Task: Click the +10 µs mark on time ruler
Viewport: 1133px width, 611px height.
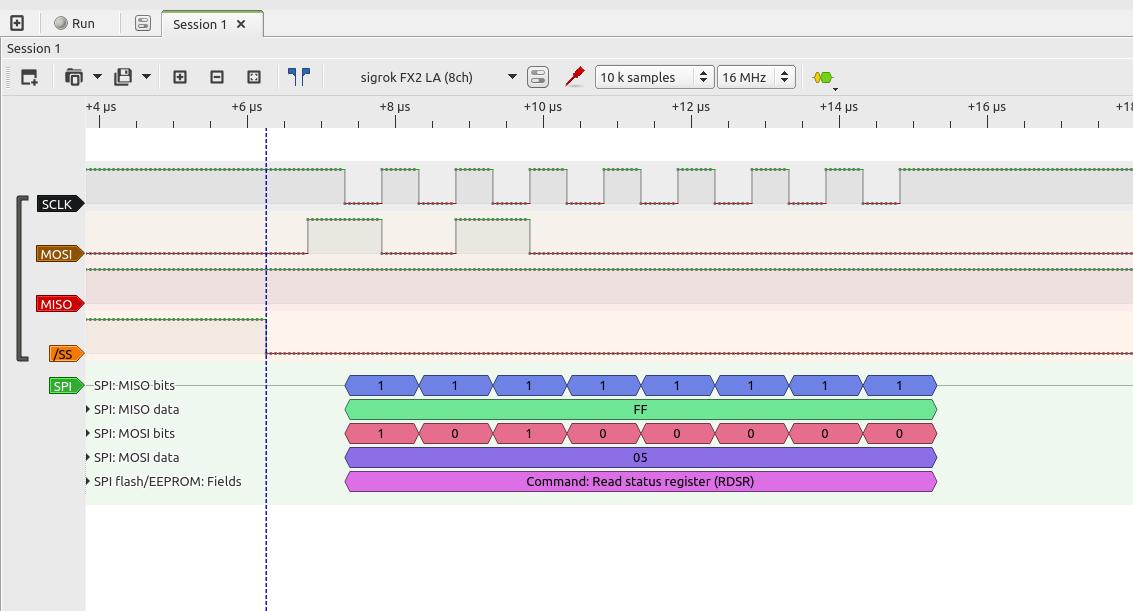Action: 543,107
